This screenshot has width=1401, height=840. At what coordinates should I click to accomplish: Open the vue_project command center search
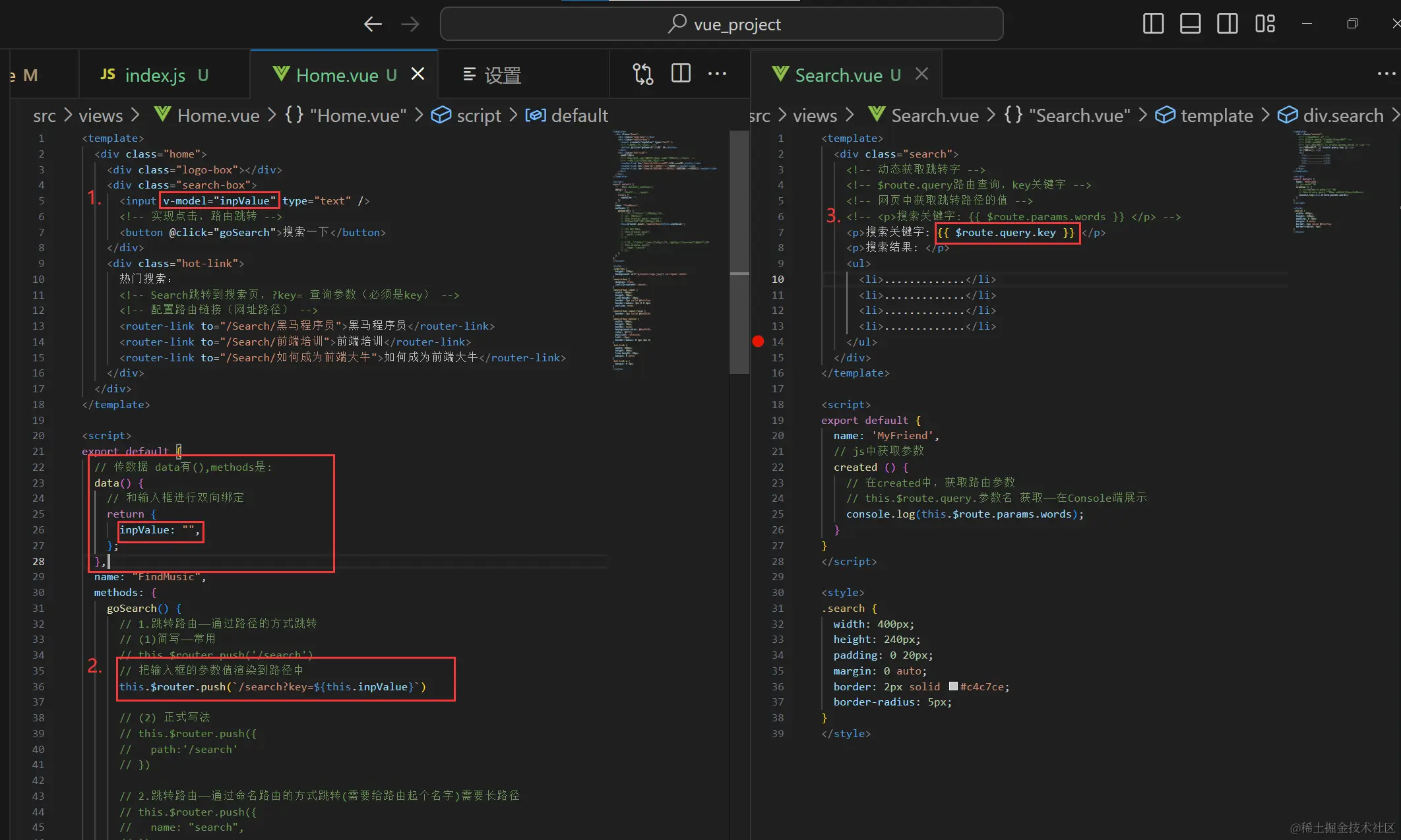click(x=722, y=24)
